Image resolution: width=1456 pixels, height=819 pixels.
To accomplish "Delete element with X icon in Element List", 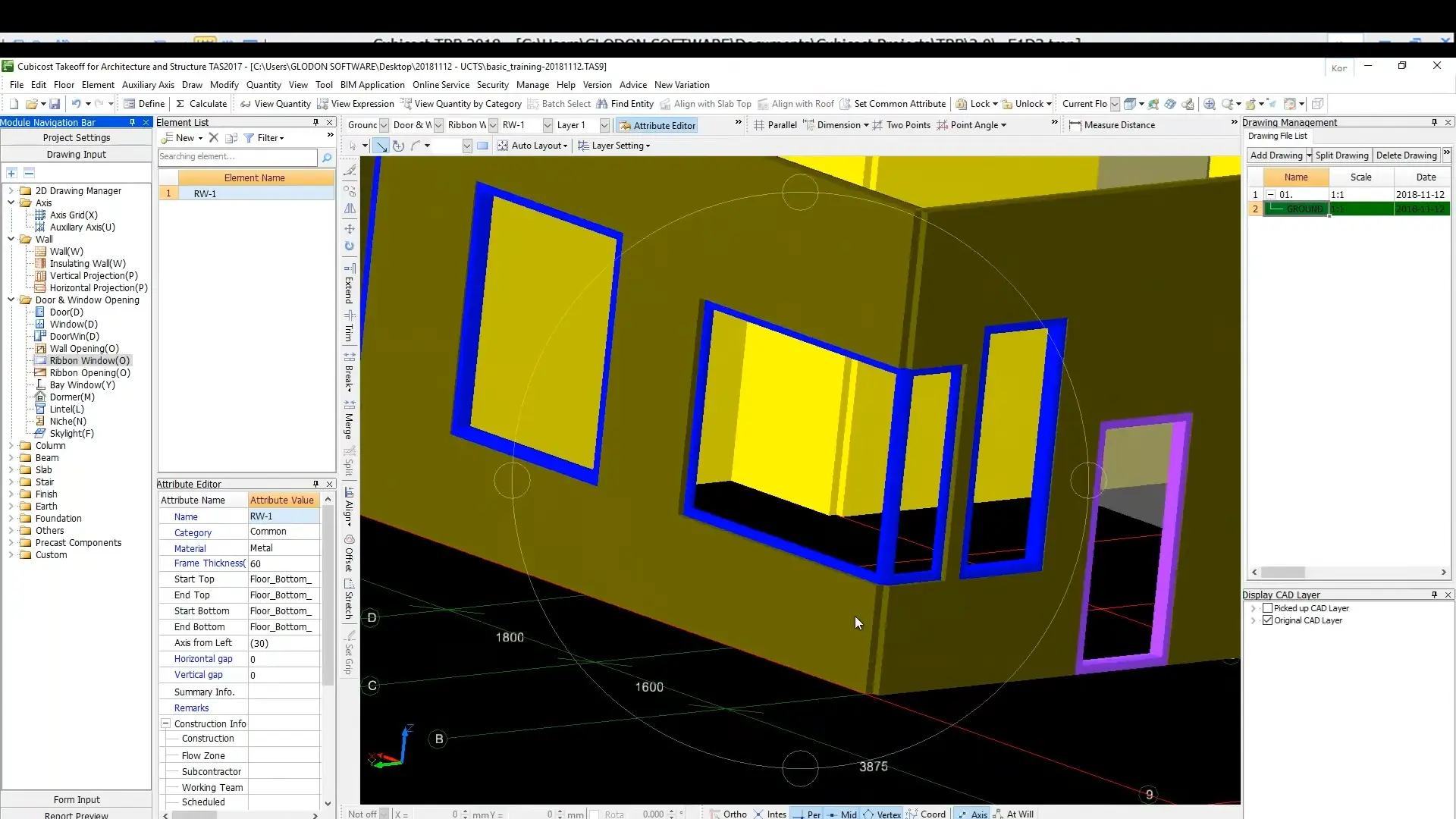I will pos(214,138).
